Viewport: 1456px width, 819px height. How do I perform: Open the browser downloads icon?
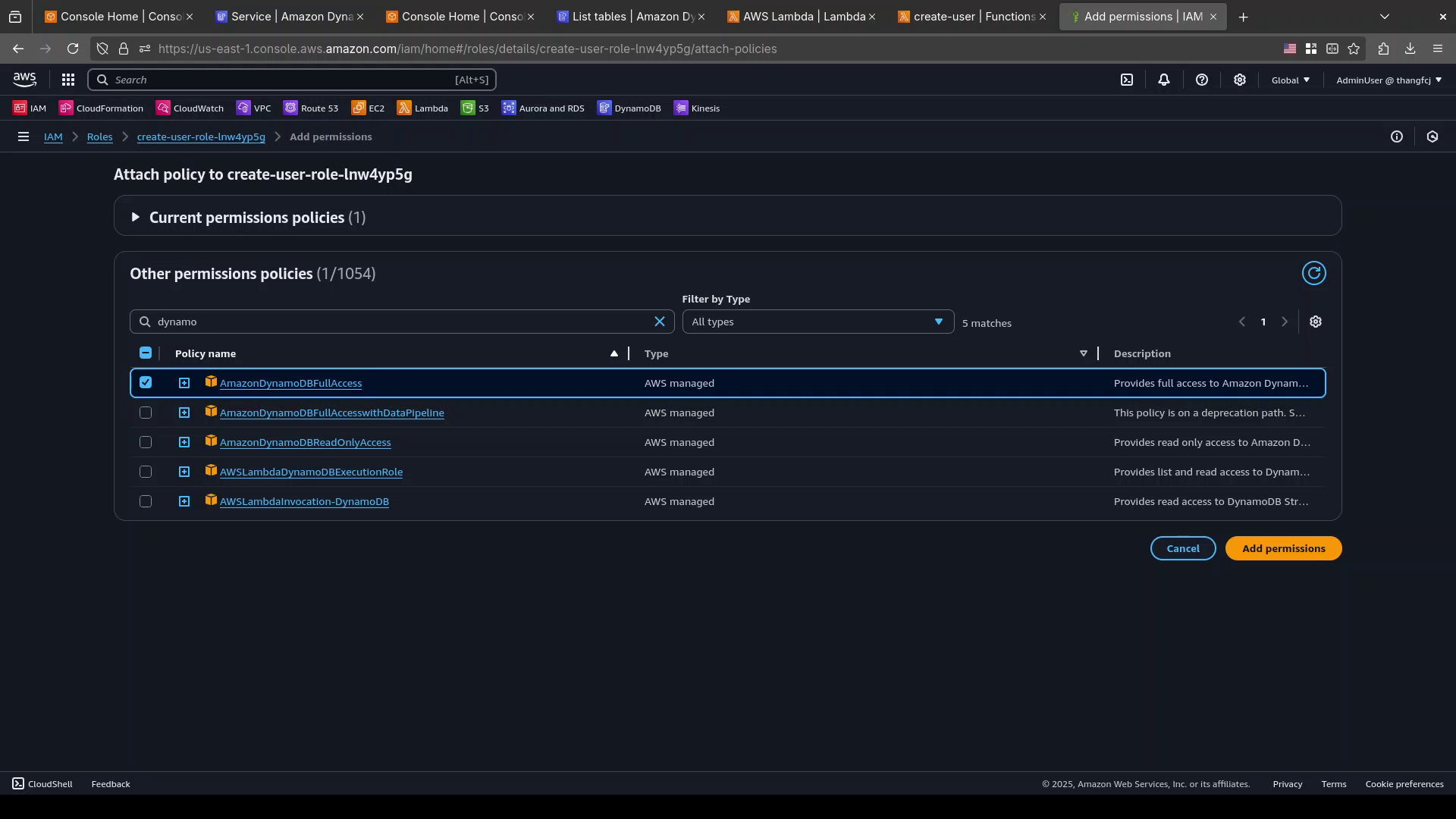tap(1410, 49)
